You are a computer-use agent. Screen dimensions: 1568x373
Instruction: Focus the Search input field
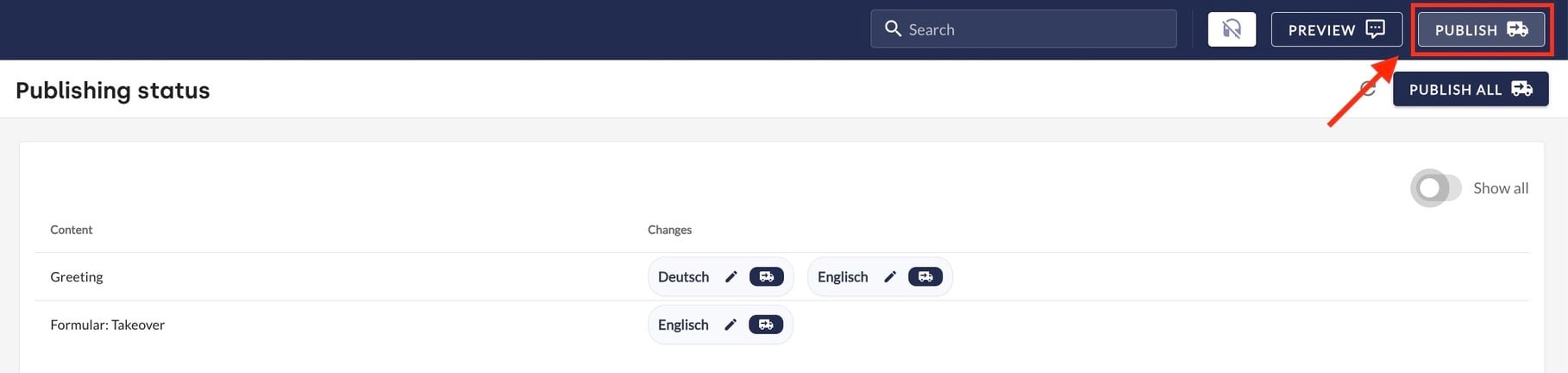pos(1035,29)
